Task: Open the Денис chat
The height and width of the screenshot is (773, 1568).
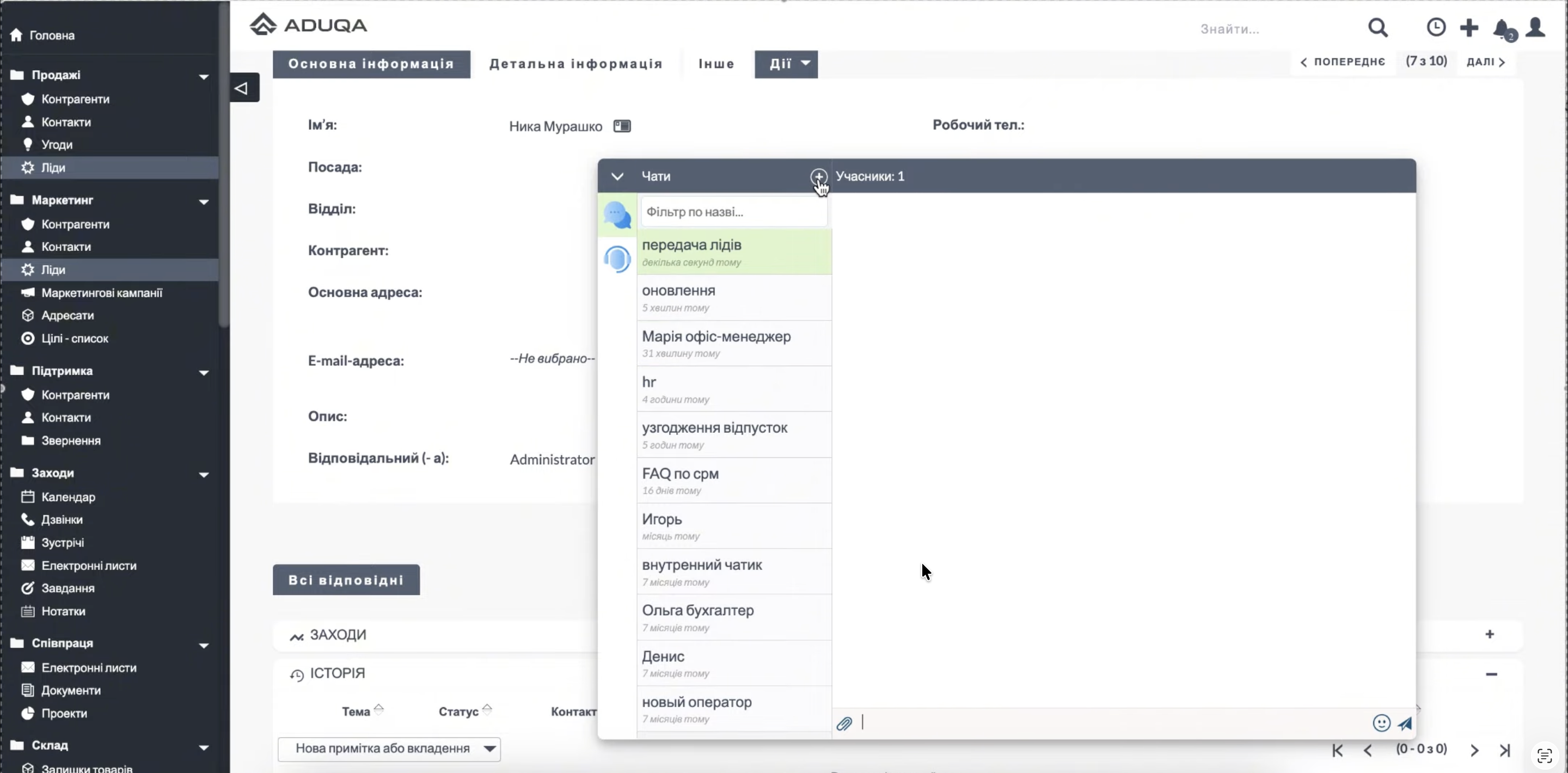Action: (x=734, y=663)
